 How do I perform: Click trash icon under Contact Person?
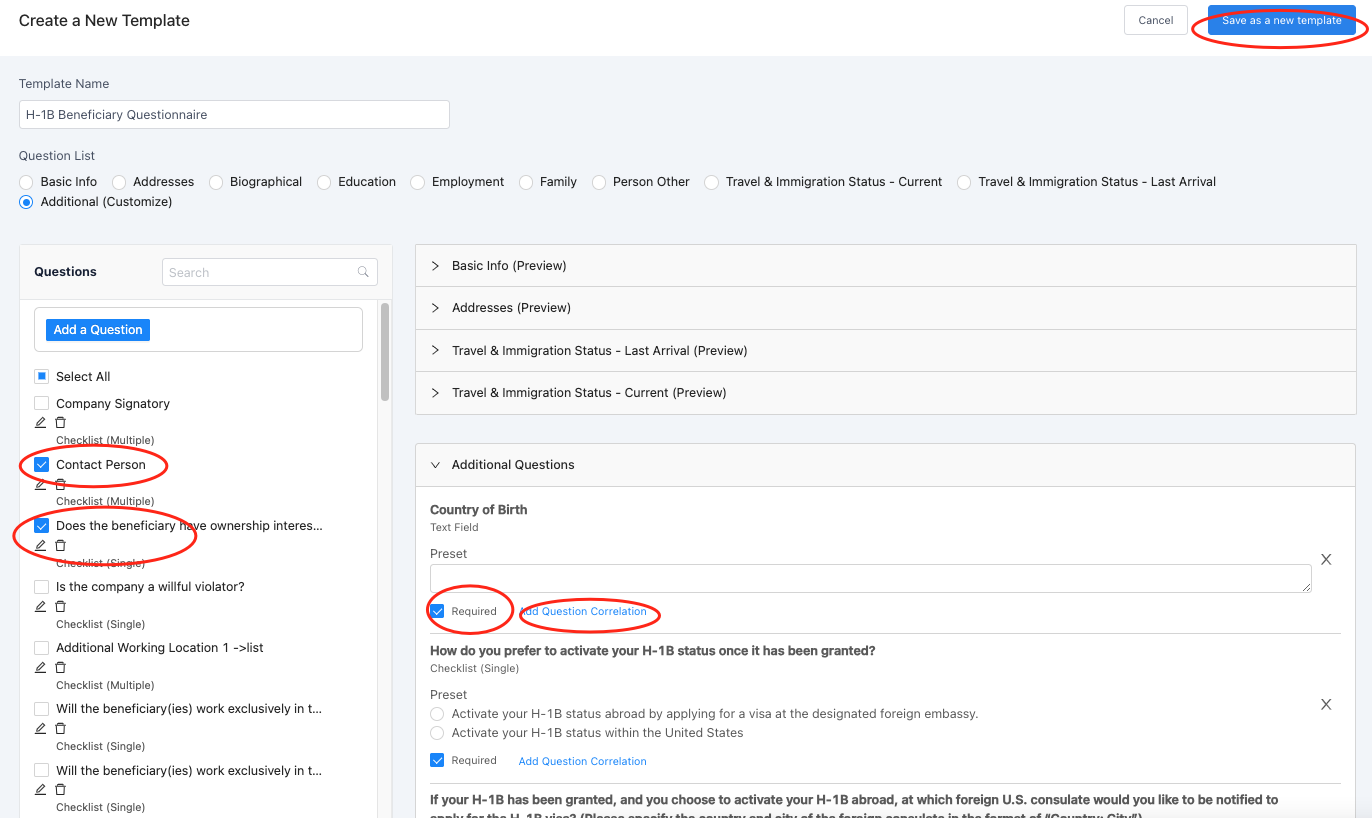(60, 484)
